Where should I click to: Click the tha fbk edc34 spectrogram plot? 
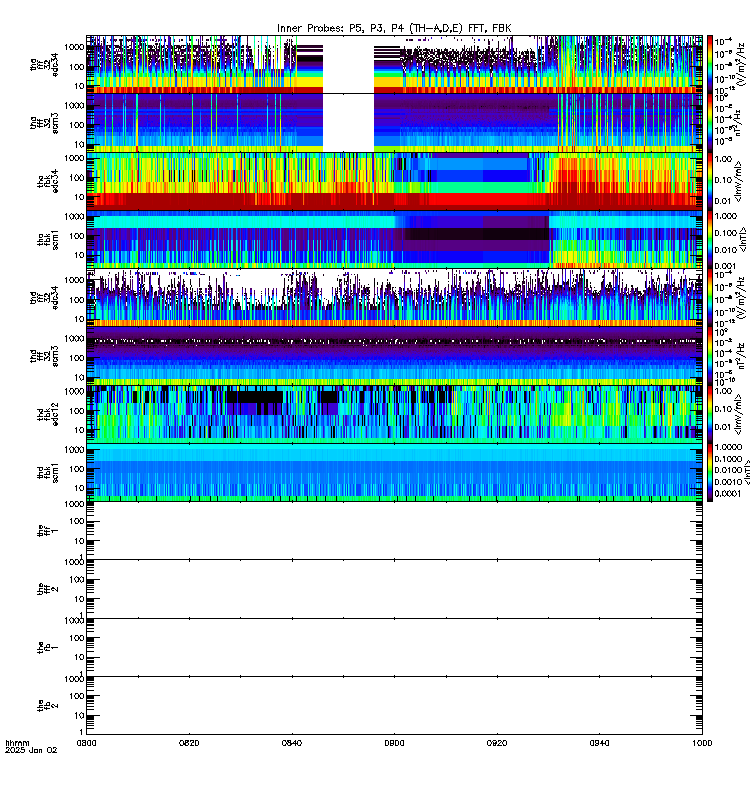(394, 181)
